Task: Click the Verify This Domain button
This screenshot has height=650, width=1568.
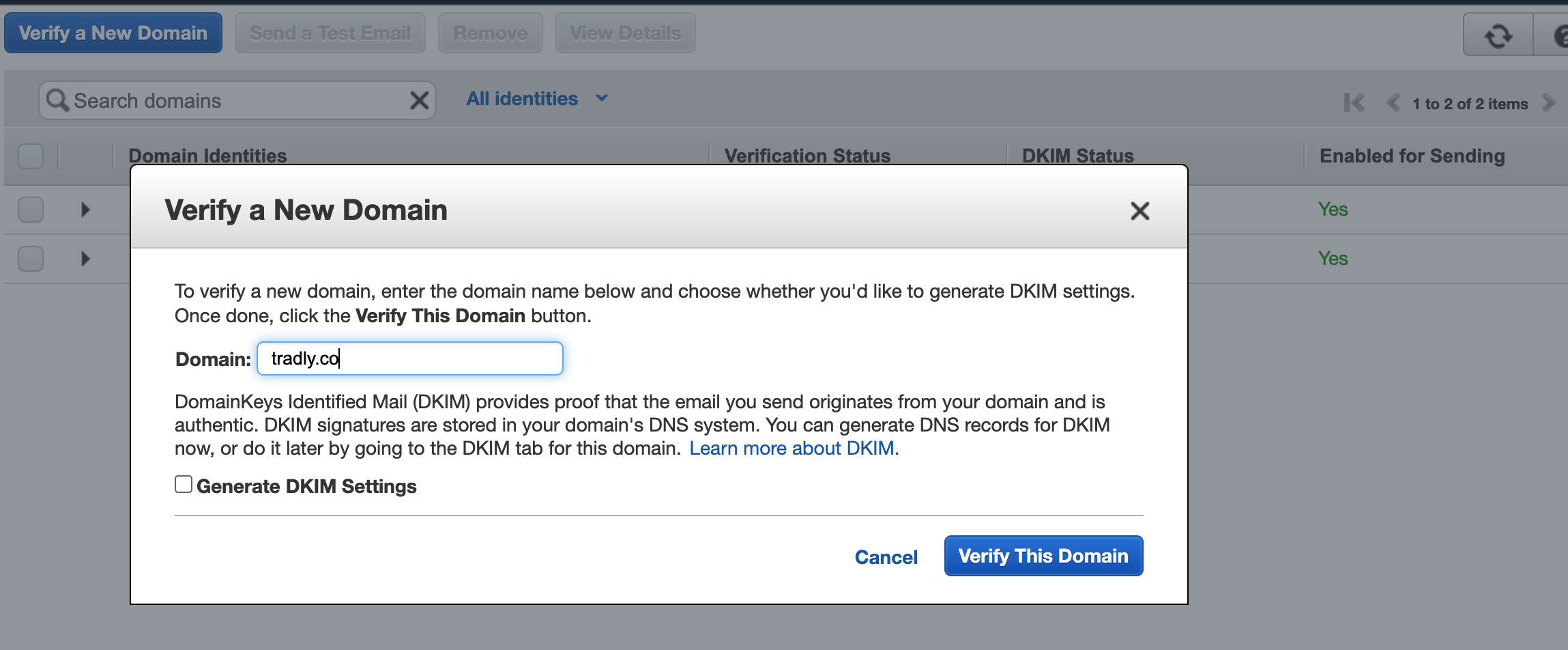Action: pyautogui.click(x=1043, y=556)
